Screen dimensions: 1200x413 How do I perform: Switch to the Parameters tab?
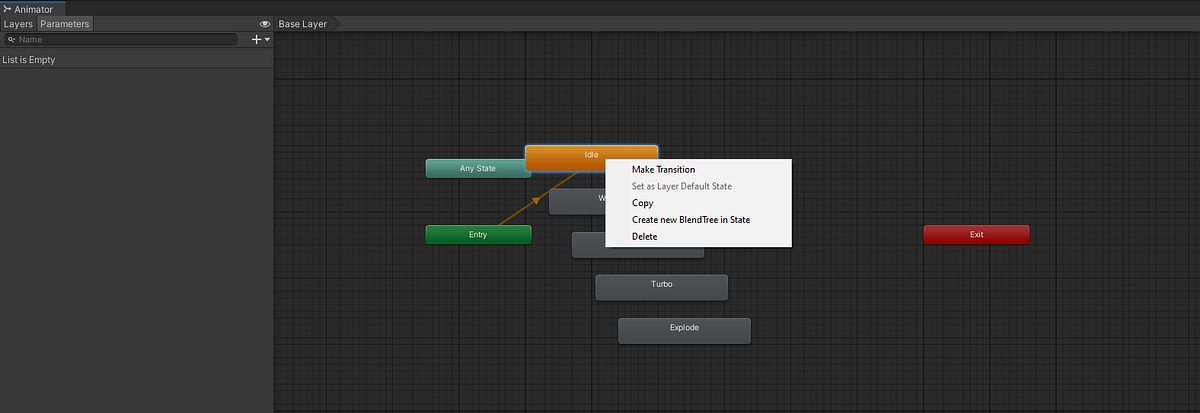(x=65, y=23)
